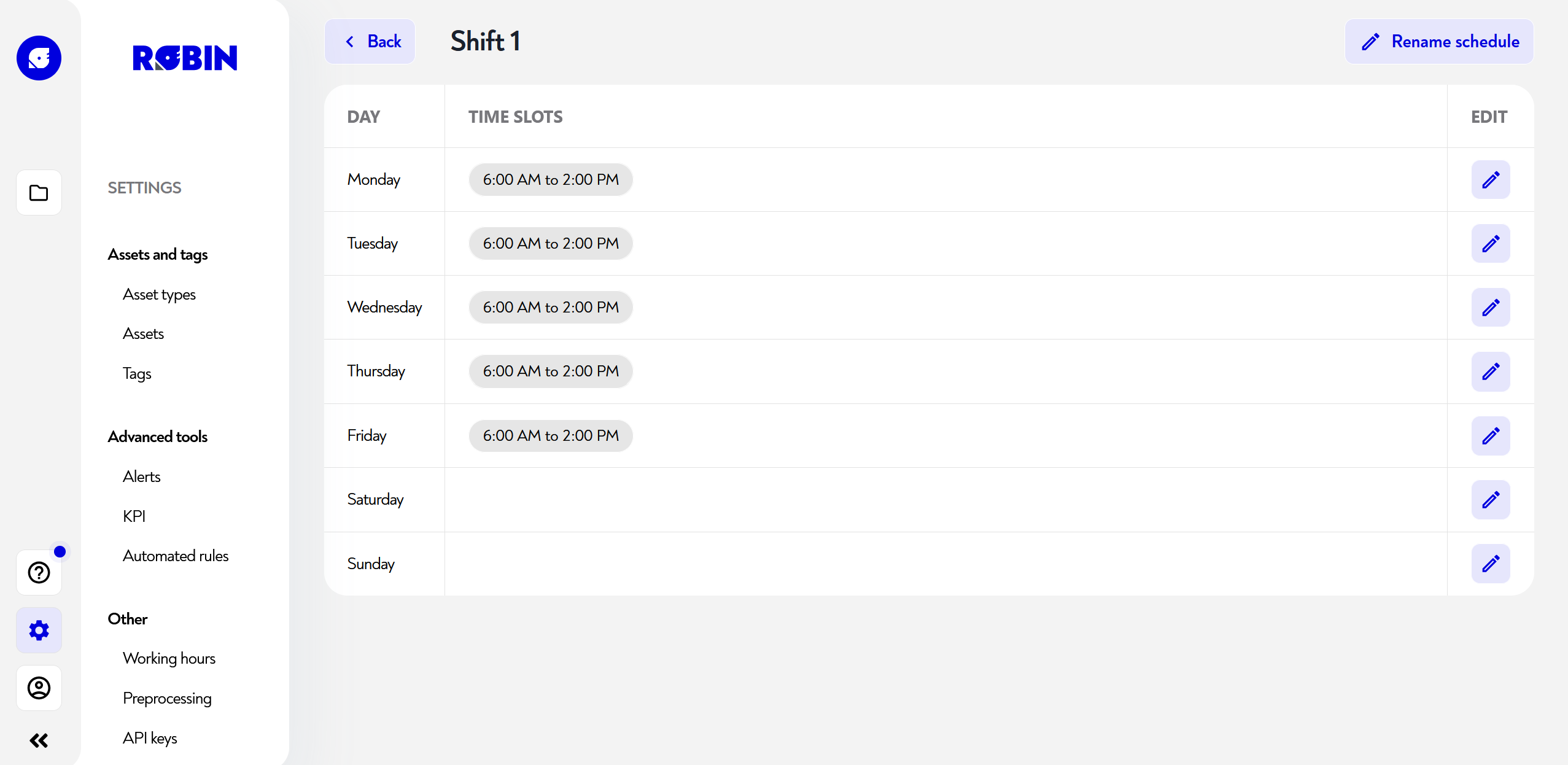Navigate to Automated rules
1568x765 pixels.
tap(176, 556)
